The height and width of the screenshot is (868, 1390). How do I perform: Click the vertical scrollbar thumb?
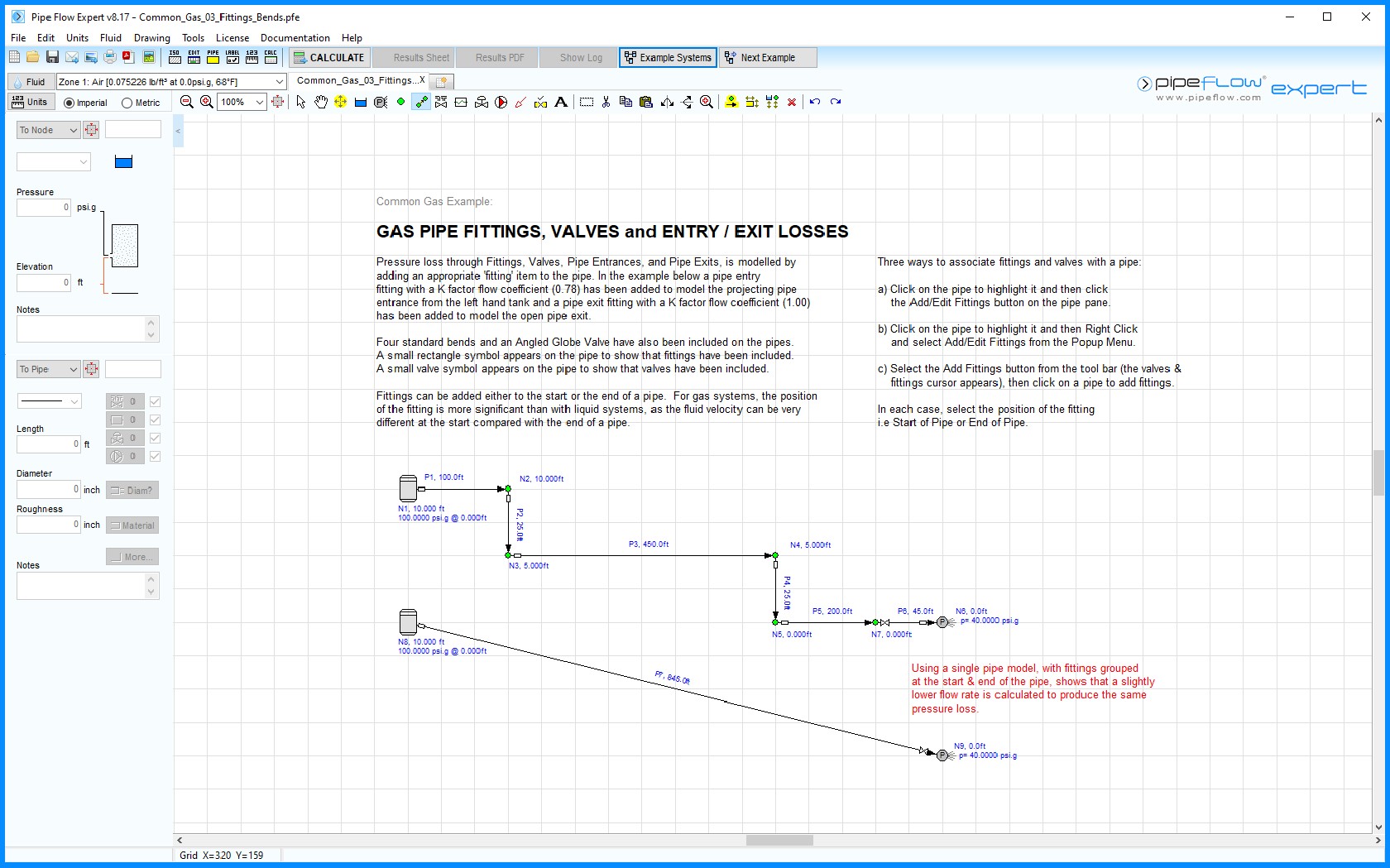click(1378, 472)
